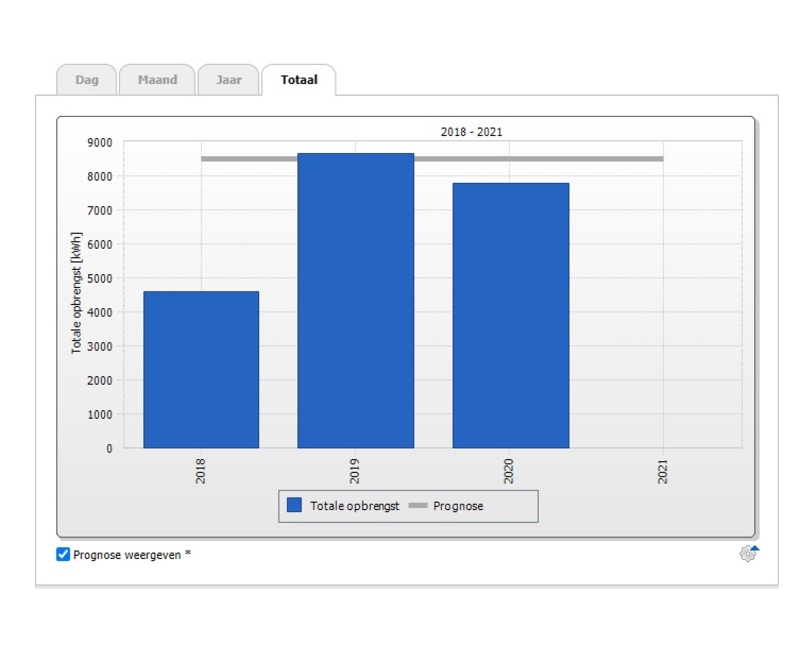The image size is (800, 661).
Task: Click the grey Prognose legend line marker
Action: pyautogui.click(x=418, y=506)
